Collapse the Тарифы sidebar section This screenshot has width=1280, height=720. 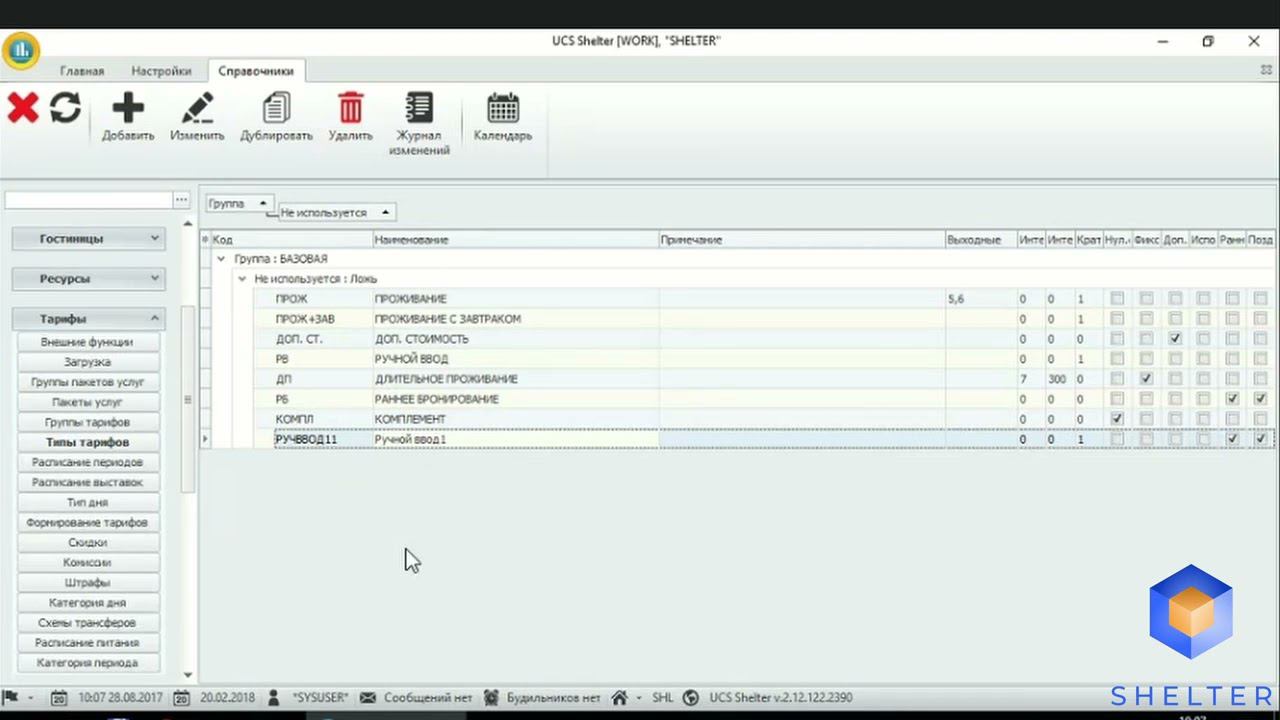click(x=88, y=318)
